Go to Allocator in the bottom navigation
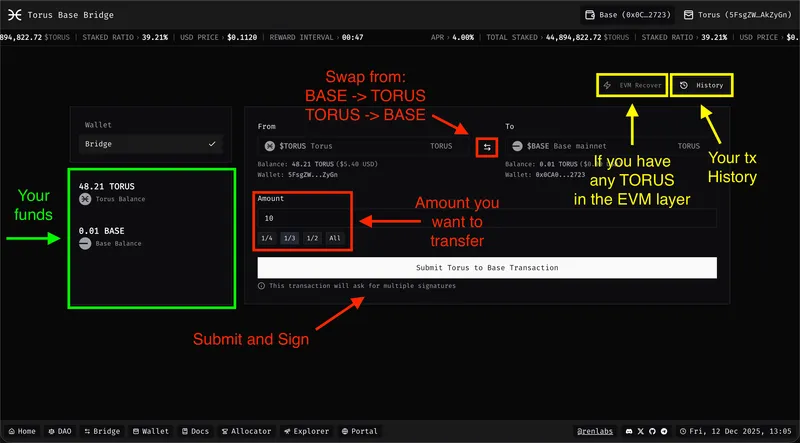Image resolution: width=800 pixels, height=443 pixels. click(x=245, y=431)
